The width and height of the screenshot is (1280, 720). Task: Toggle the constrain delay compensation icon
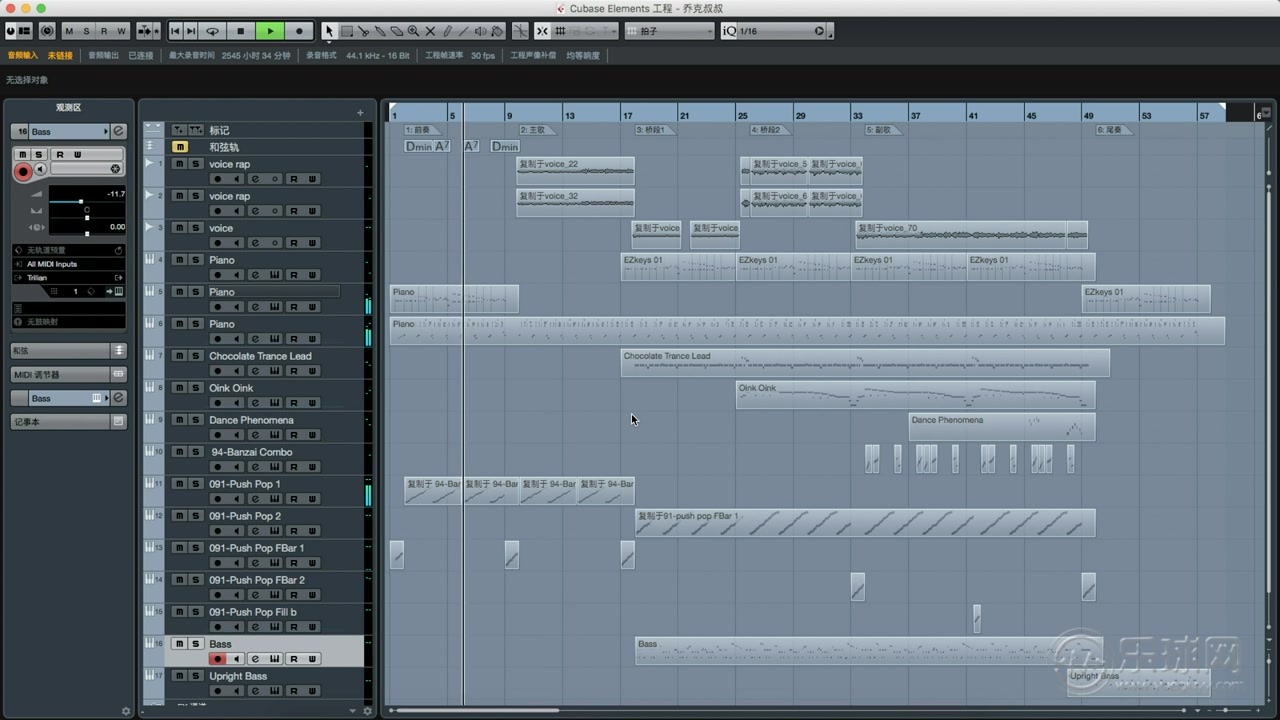(47, 31)
